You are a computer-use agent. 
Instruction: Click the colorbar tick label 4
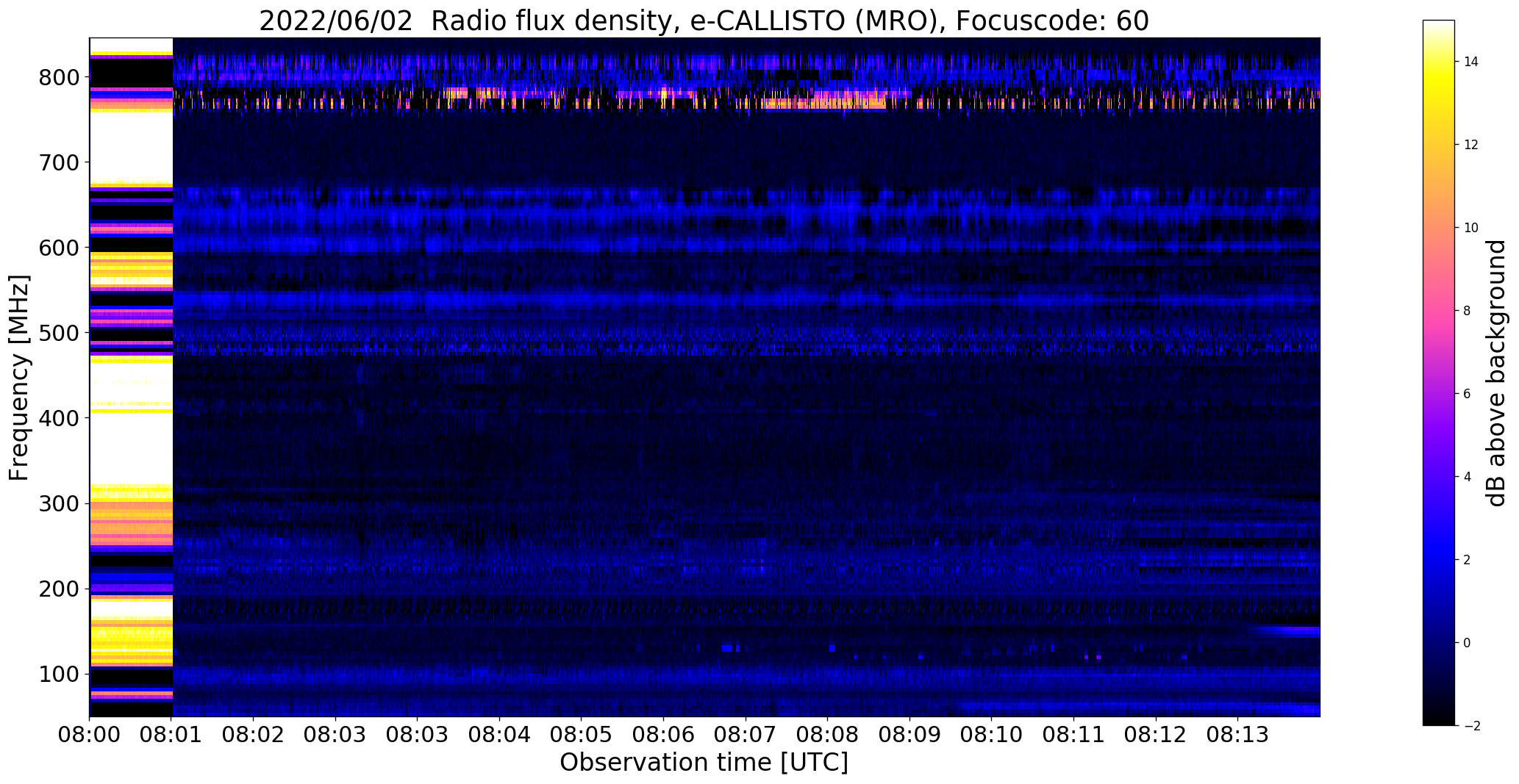[x=1468, y=477]
